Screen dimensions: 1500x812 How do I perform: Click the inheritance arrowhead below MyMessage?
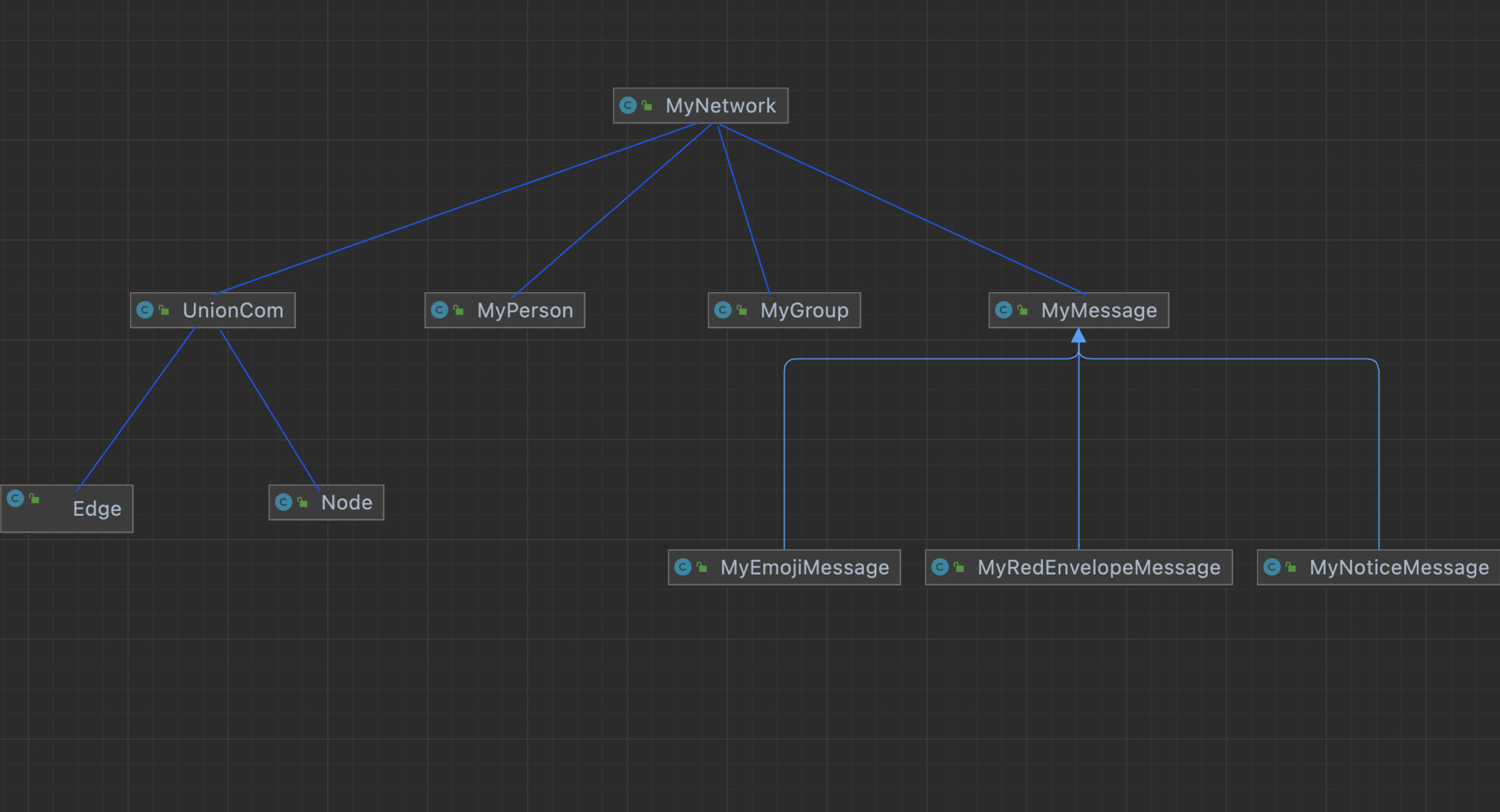point(1079,335)
